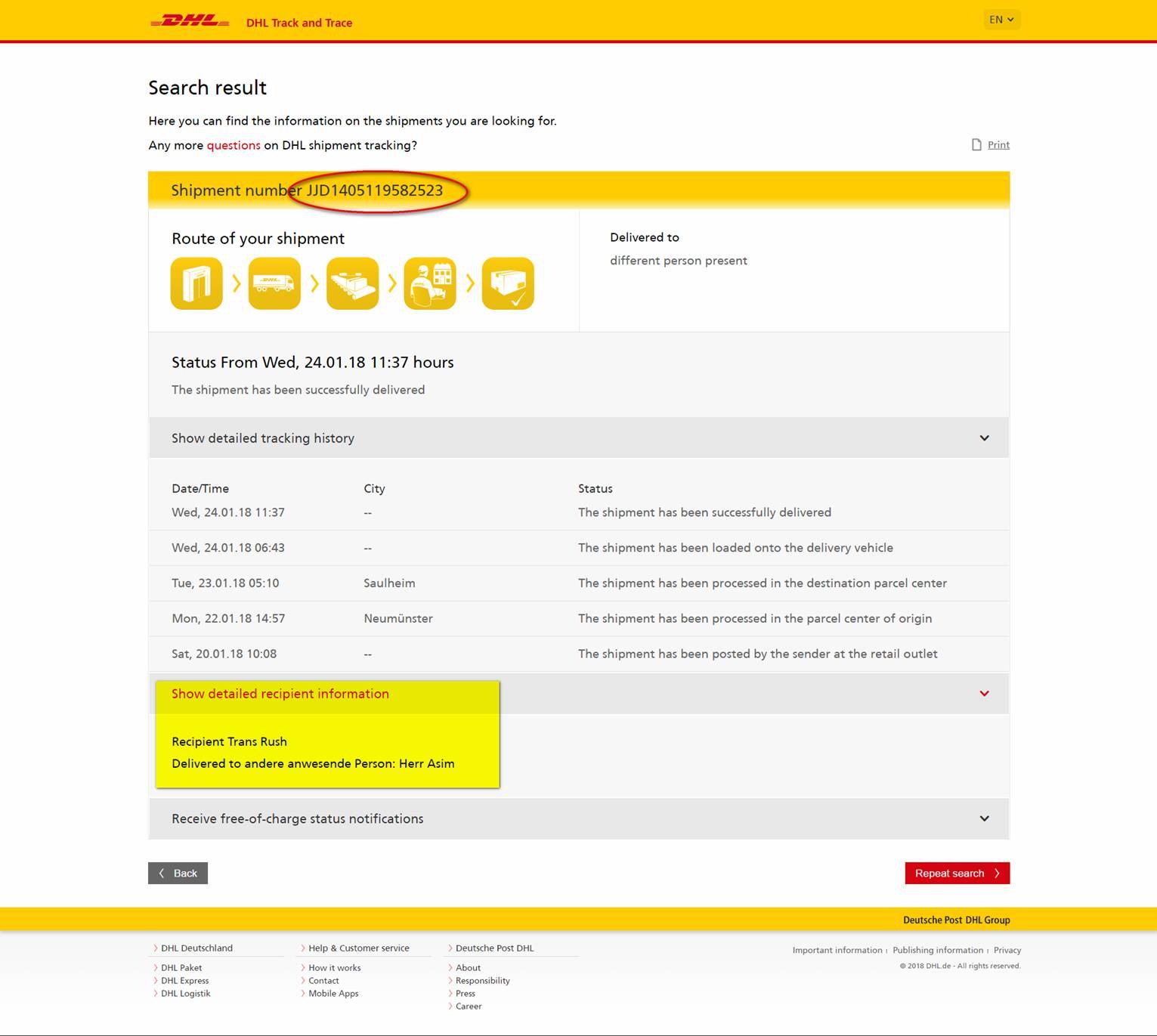The width and height of the screenshot is (1157, 1036).
Task: Open the Mobile Apps footer link
Action: point(333,993)
